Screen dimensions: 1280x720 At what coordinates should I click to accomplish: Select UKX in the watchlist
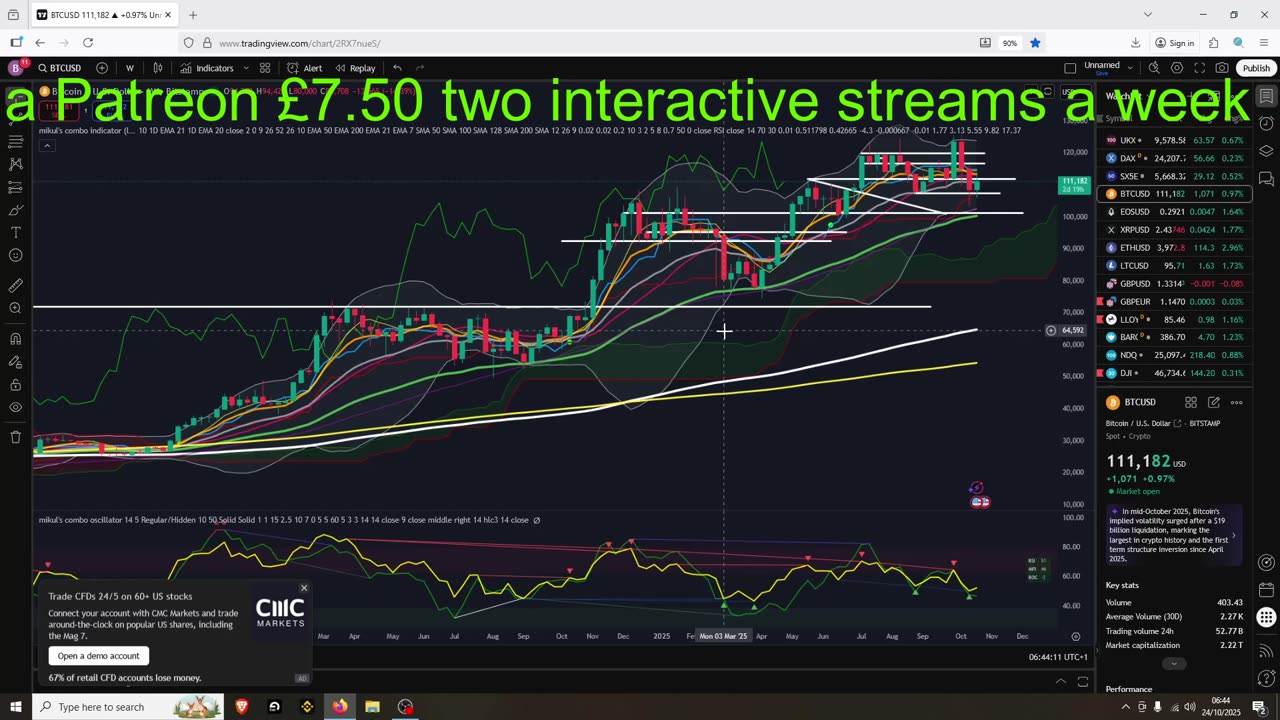coord(1175,140)
